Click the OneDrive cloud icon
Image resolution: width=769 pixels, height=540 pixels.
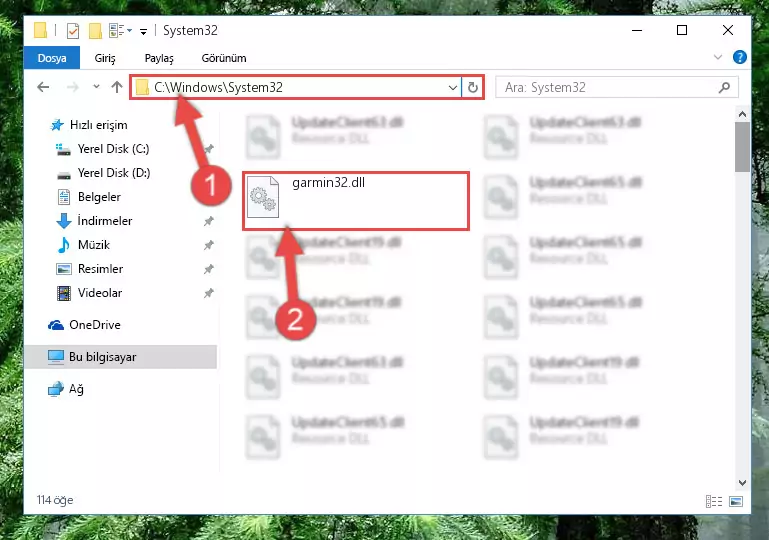pyautogui.click(x=56, y=325)
